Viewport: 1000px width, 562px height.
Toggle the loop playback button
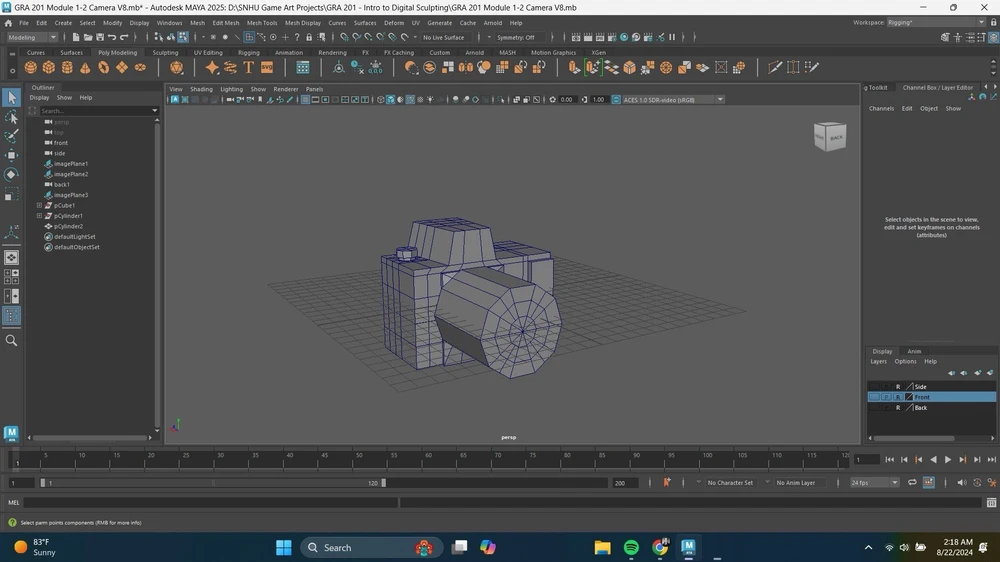click(912, 482)
